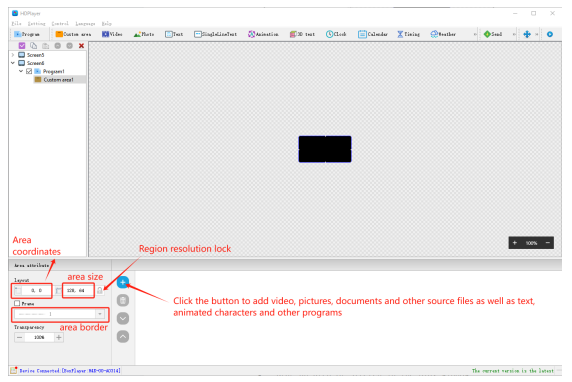Collapse the Screen6 tree node
Viewport: 572px width, 382px height.
[13, 63]
